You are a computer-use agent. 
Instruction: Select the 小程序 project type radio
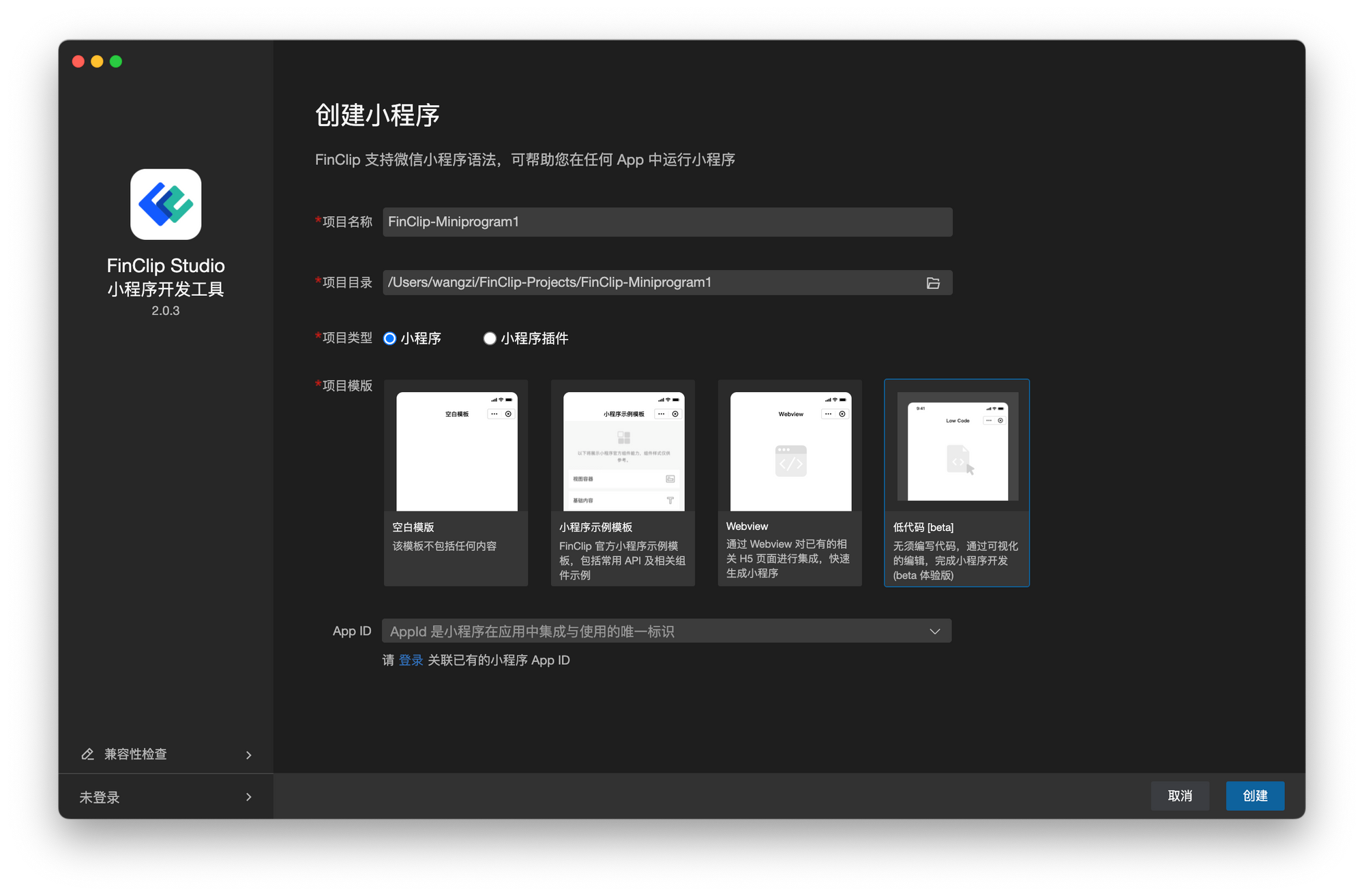tap(390, 339)
